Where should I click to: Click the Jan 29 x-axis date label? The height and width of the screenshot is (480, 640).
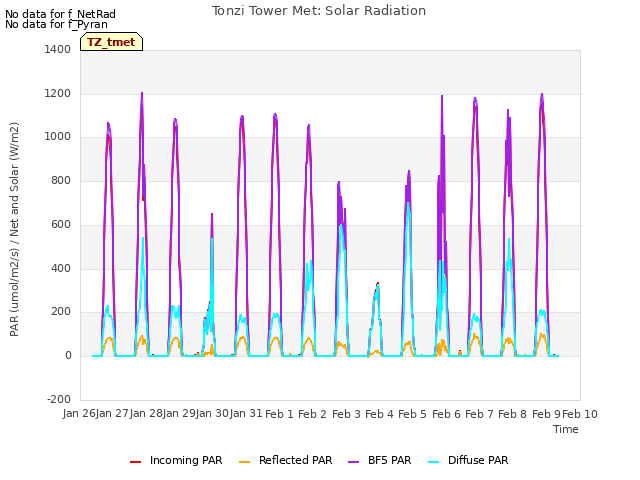pos(179,414)
